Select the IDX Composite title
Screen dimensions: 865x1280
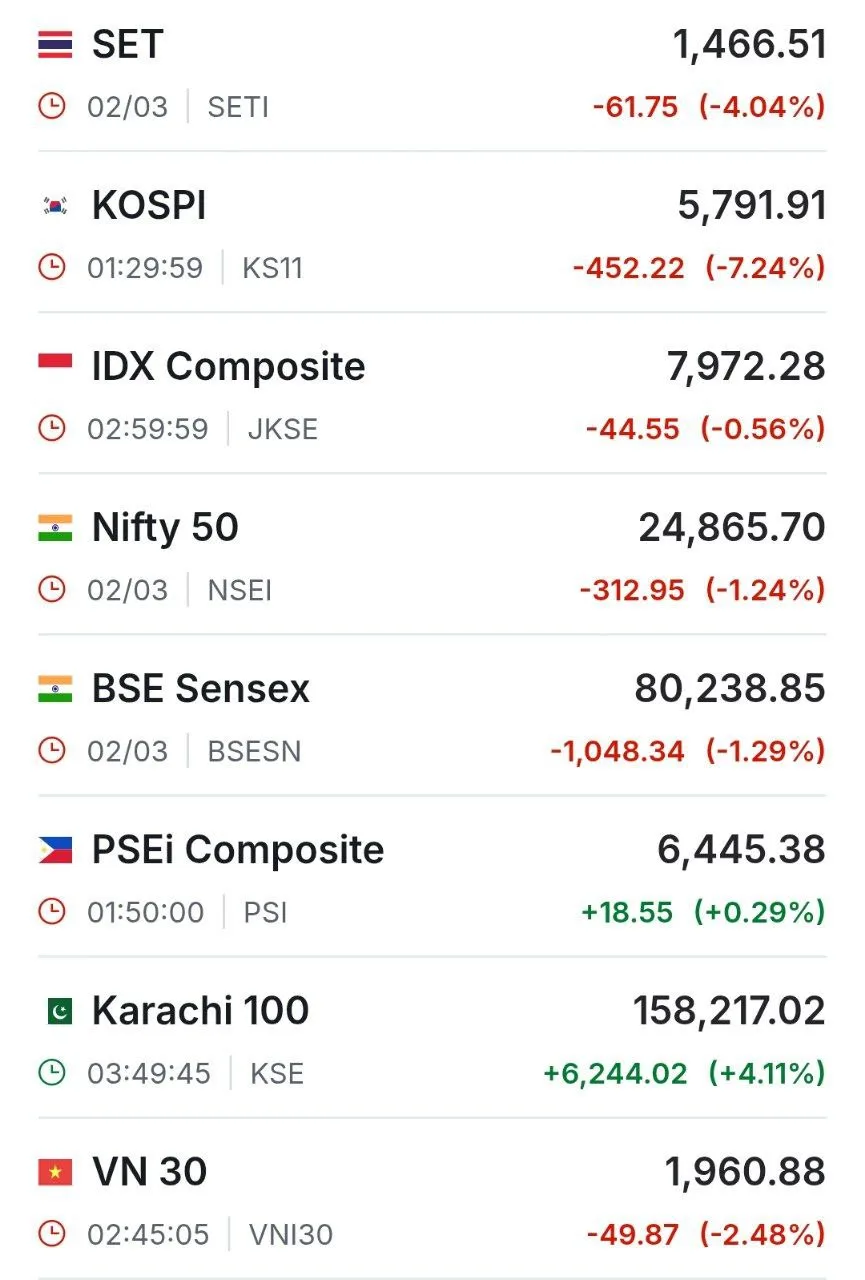228,367
